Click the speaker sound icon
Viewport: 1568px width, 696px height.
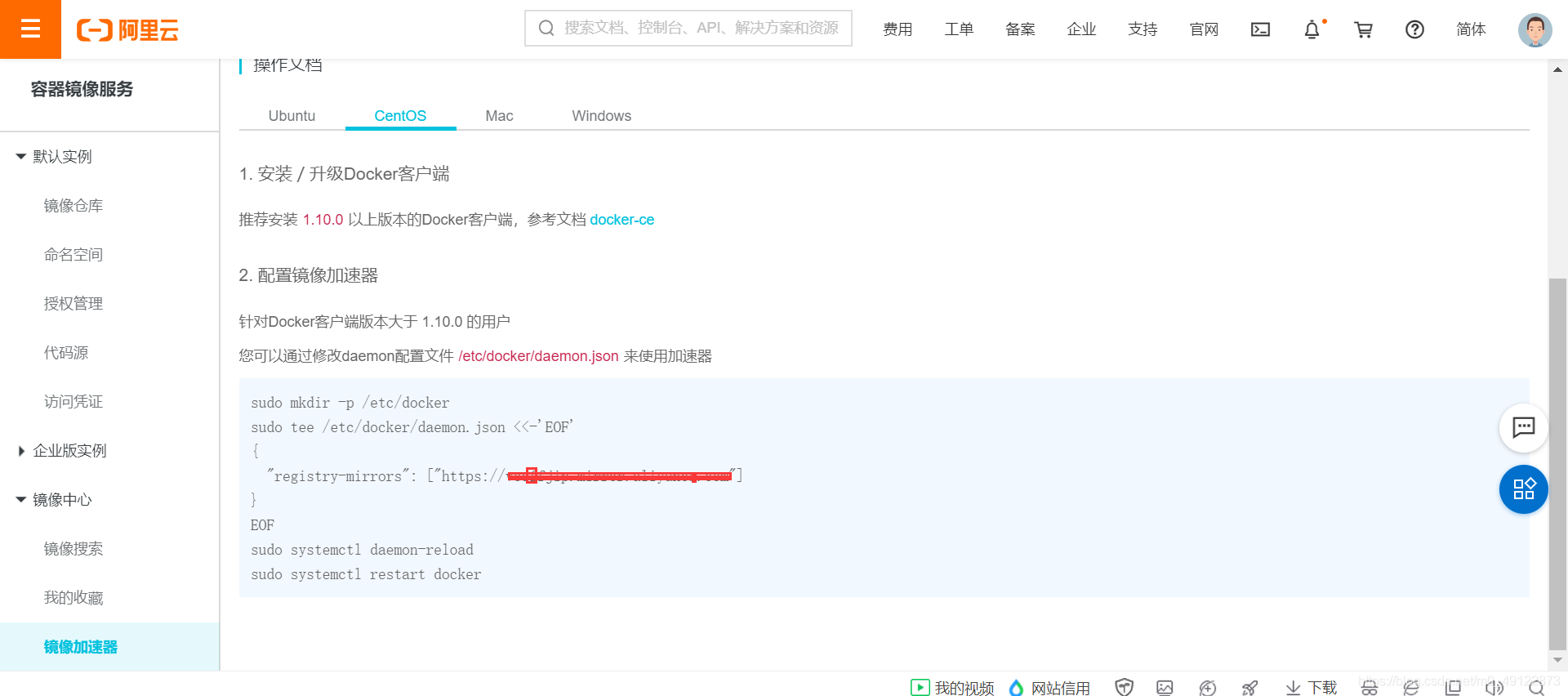(x=1494, y=688)
